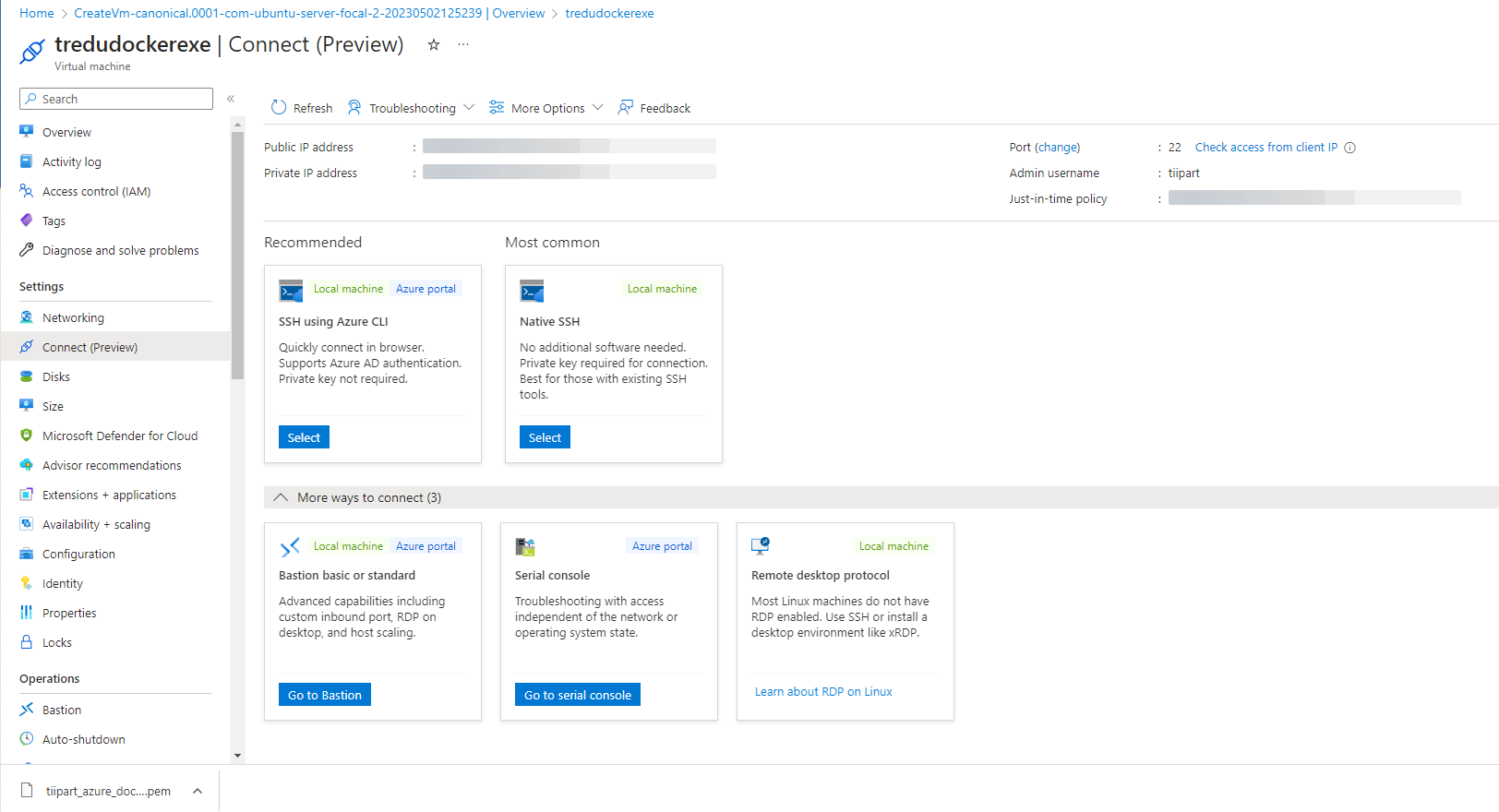Click the Extensions + applications icon
1499x812 pixels.
(x=27, y=495)
